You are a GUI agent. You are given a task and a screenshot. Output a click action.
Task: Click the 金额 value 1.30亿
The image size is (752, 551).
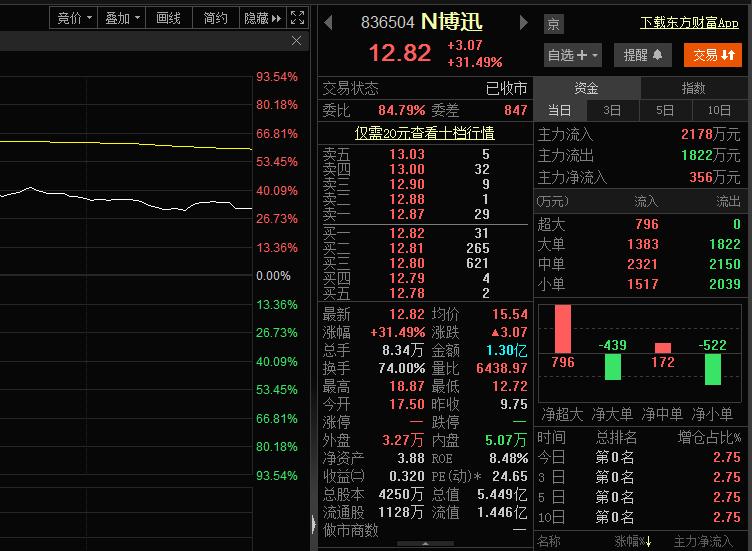506,350
